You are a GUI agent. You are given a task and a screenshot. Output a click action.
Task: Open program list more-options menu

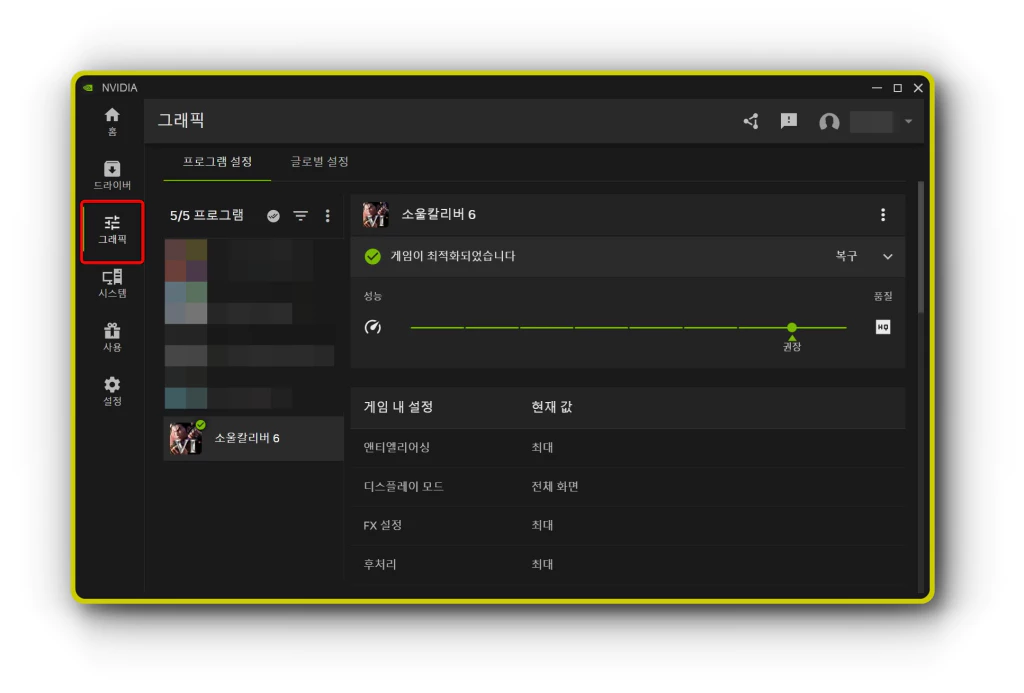tap(327, 216)
